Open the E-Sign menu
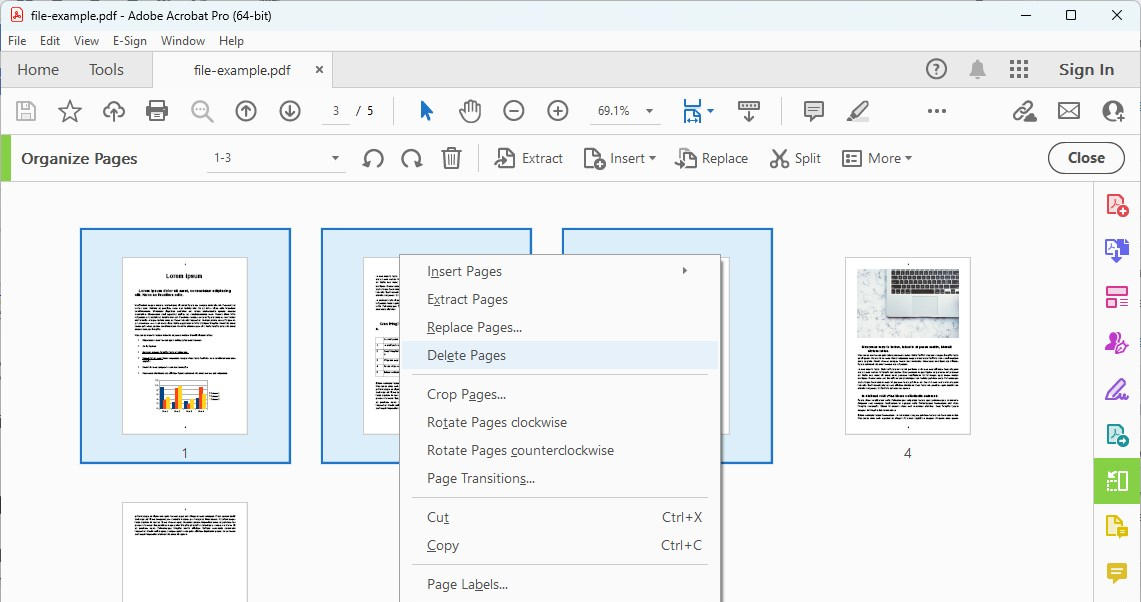The width and height of the screenshot is (1141, 602). pyautogui.click(x=130, y=41)
